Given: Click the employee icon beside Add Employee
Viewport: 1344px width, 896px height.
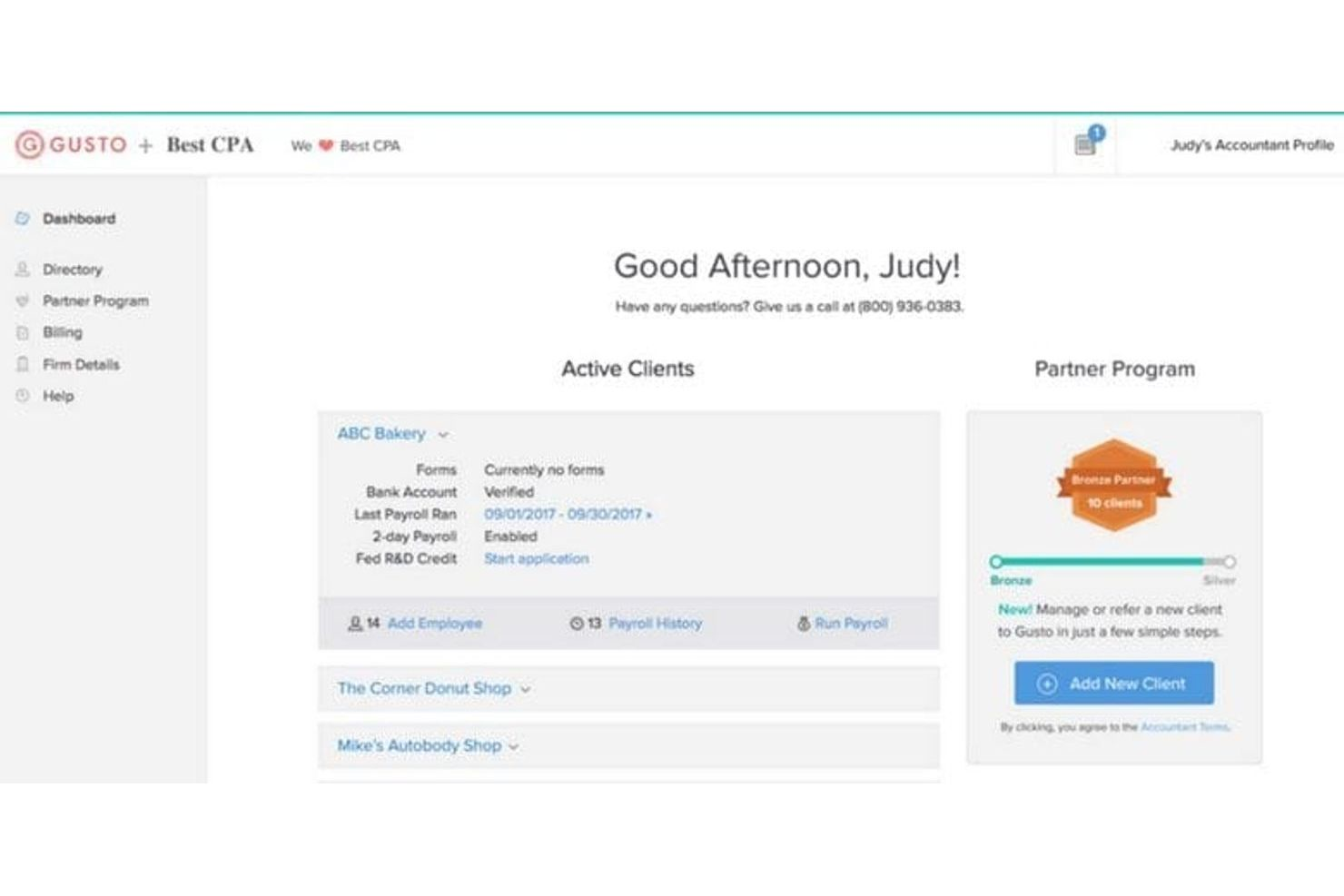Looking at the screenshot, I should click(355, 624).
